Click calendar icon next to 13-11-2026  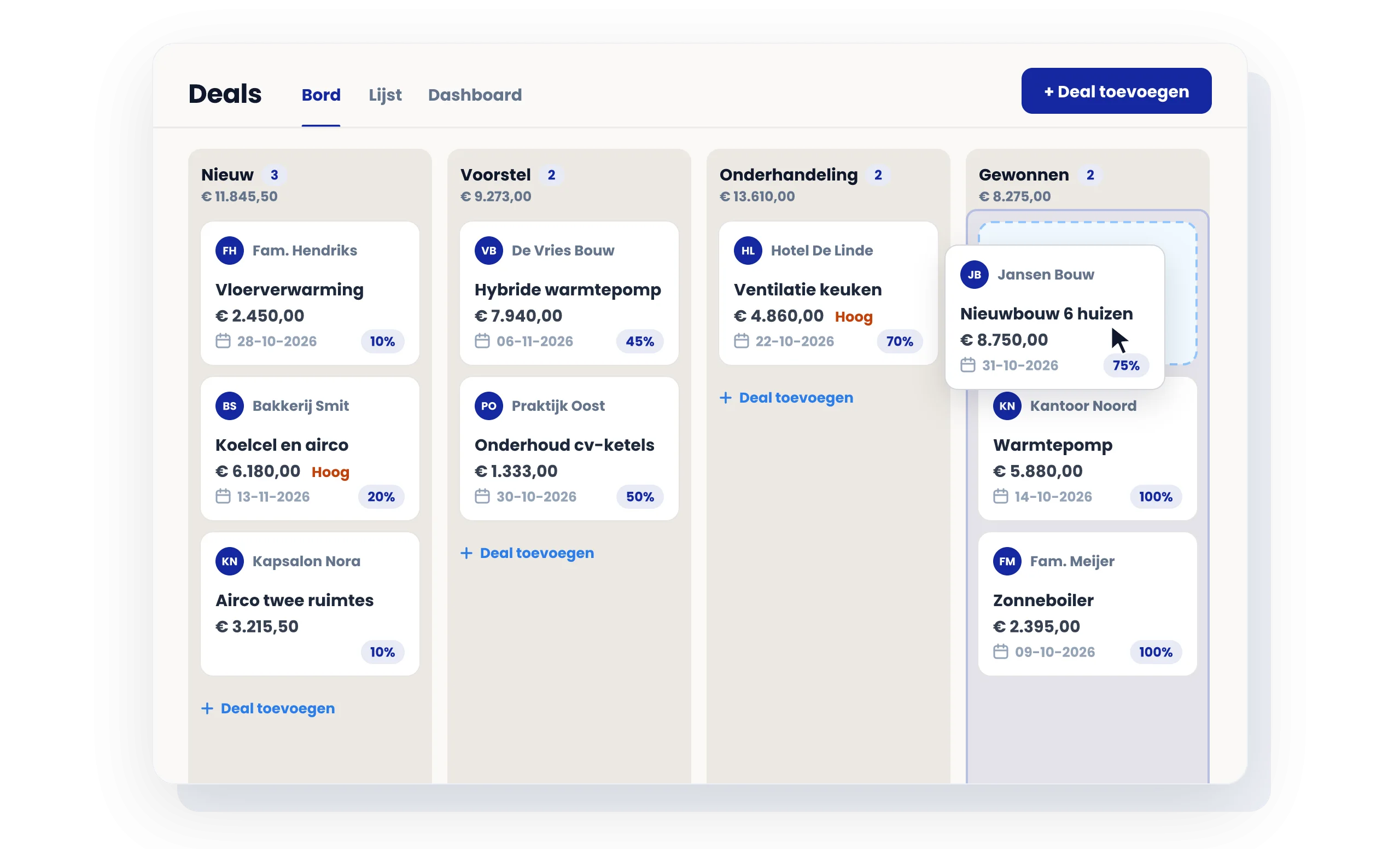pos(223,496)
